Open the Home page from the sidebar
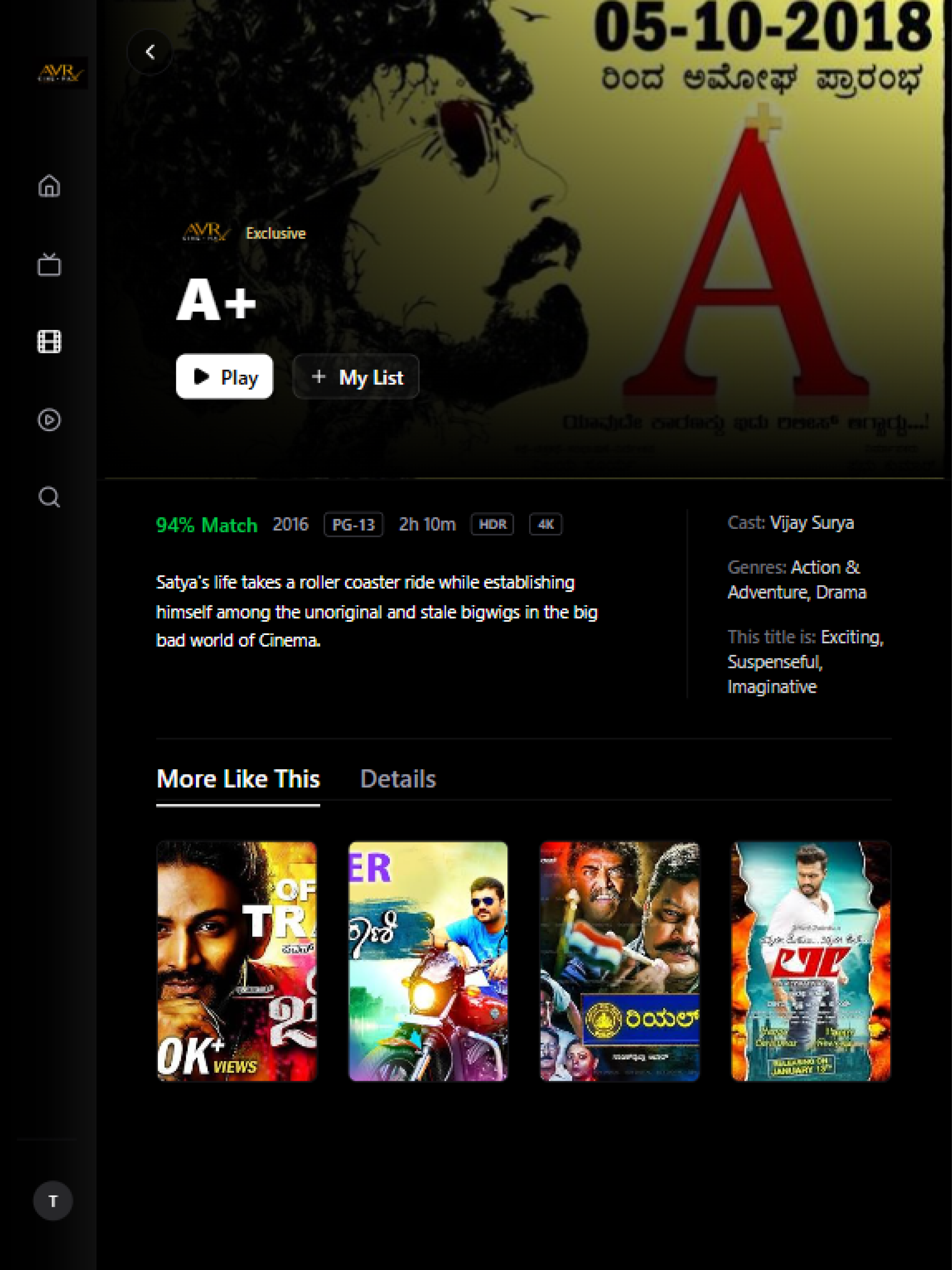952x1270 pixels. coord(49,186)
